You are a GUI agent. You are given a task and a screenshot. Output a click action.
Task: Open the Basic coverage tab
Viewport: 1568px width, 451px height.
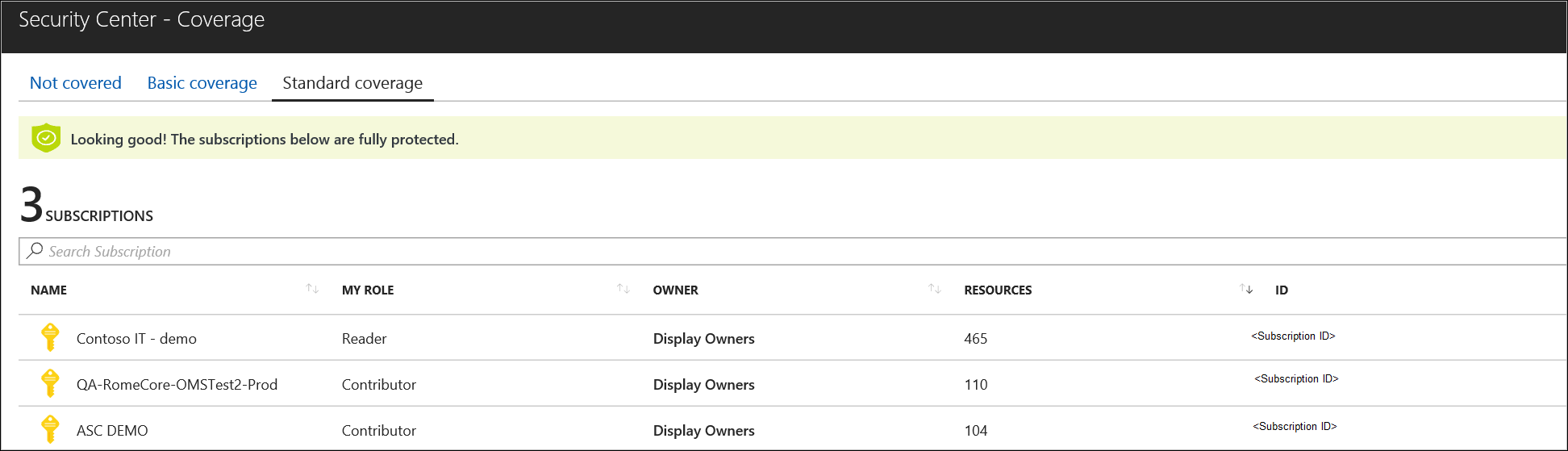[x=202, y=83]
